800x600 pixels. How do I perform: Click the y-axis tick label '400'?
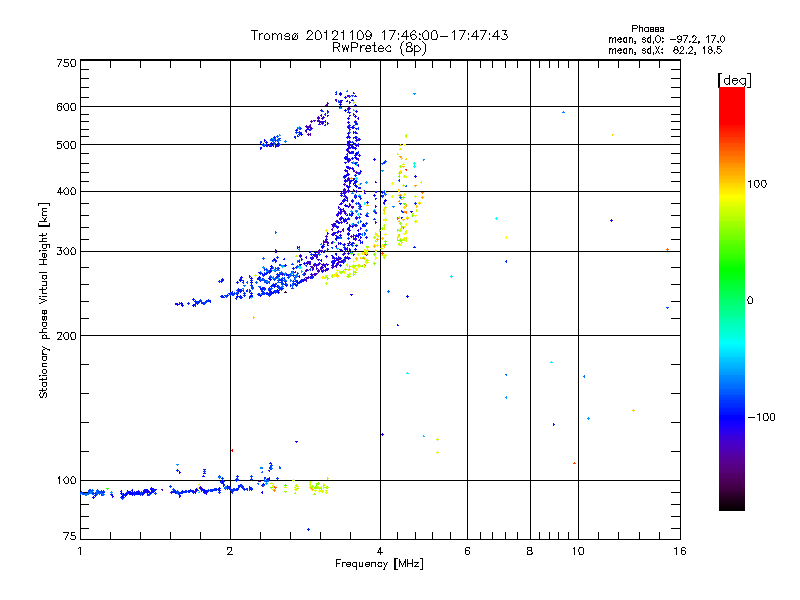(66, 192)
